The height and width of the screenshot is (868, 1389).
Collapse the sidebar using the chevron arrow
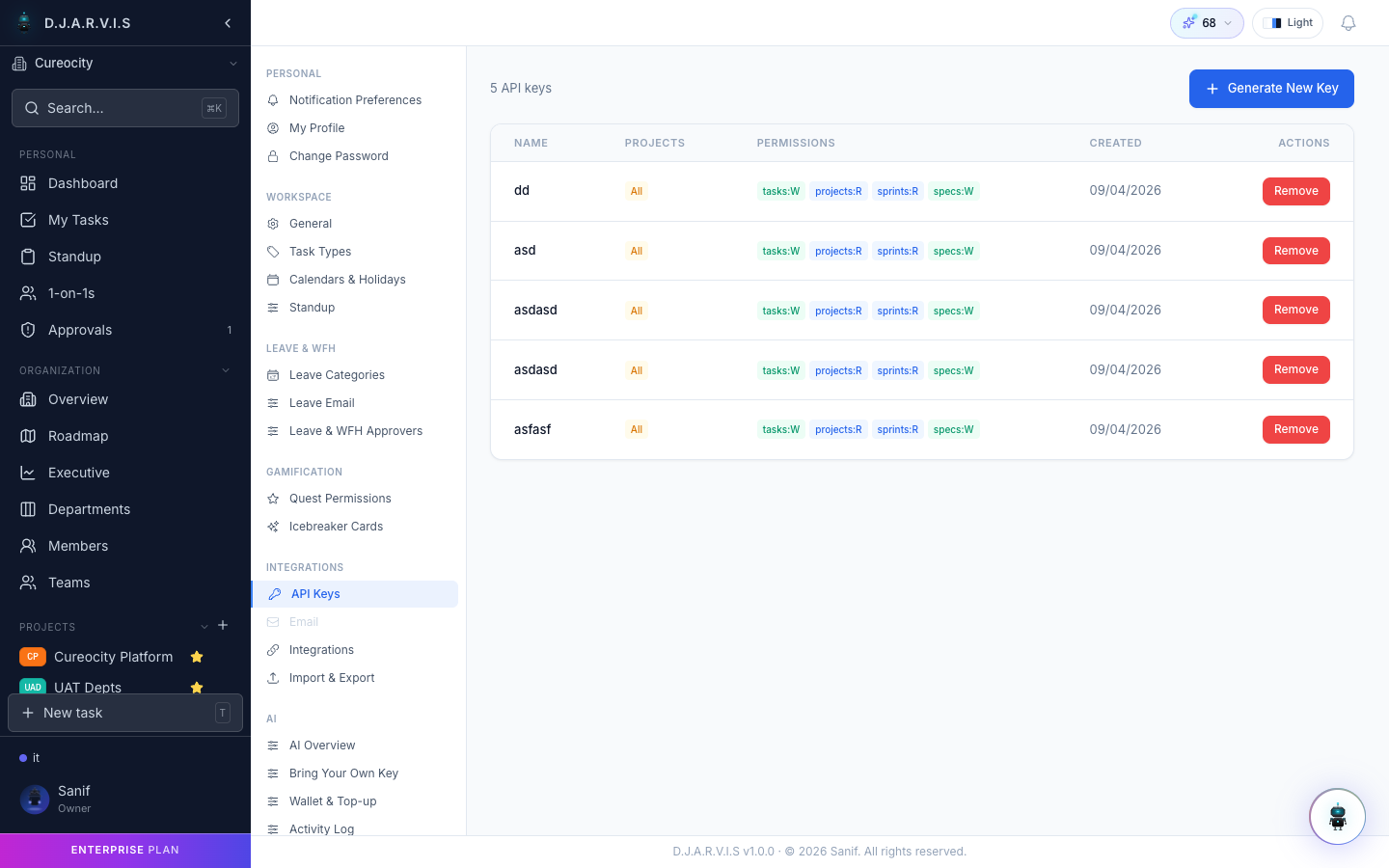point(228,23)
